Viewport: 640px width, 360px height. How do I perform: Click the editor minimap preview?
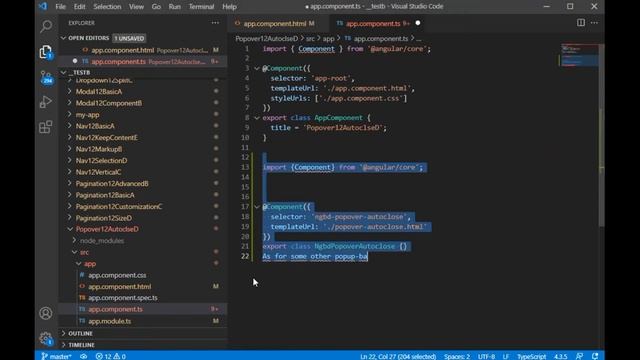pyautogui.click(x=580, y=56)
